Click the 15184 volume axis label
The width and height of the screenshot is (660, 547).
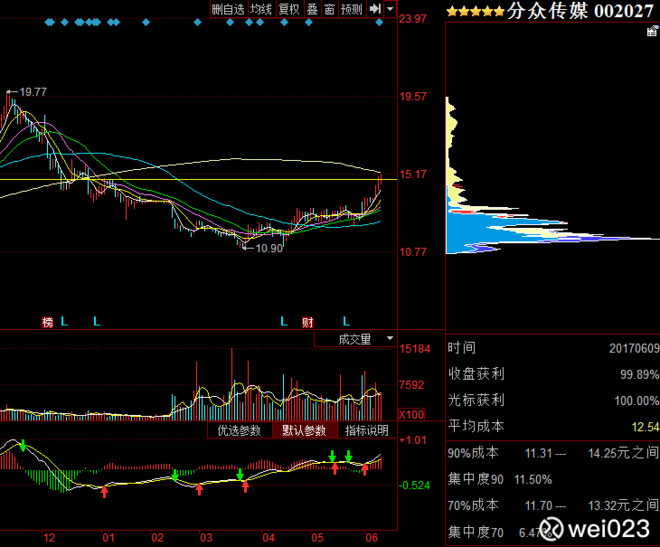click(x=415, y=349)
